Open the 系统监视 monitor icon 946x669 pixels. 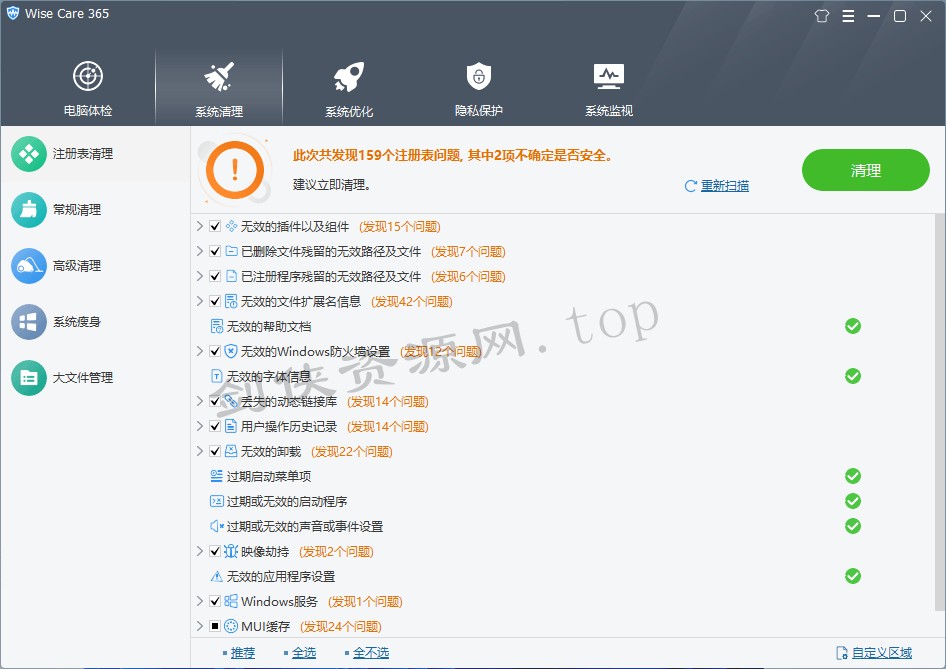pos(608,77)
